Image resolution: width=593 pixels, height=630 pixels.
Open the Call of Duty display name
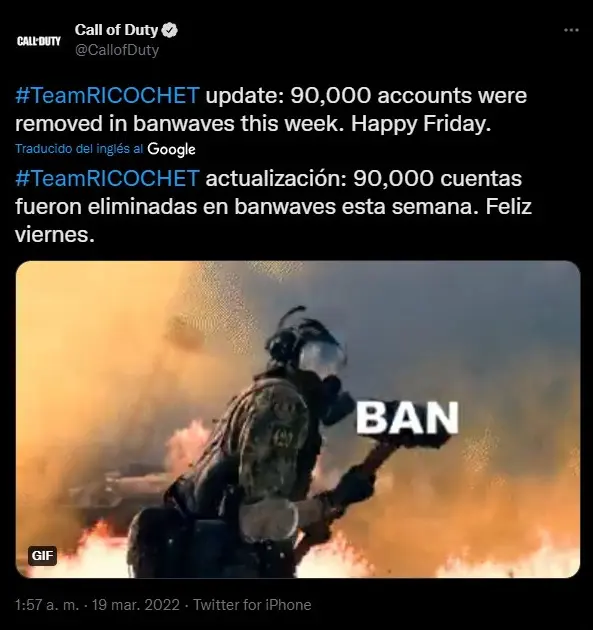(x=116, y=30)
